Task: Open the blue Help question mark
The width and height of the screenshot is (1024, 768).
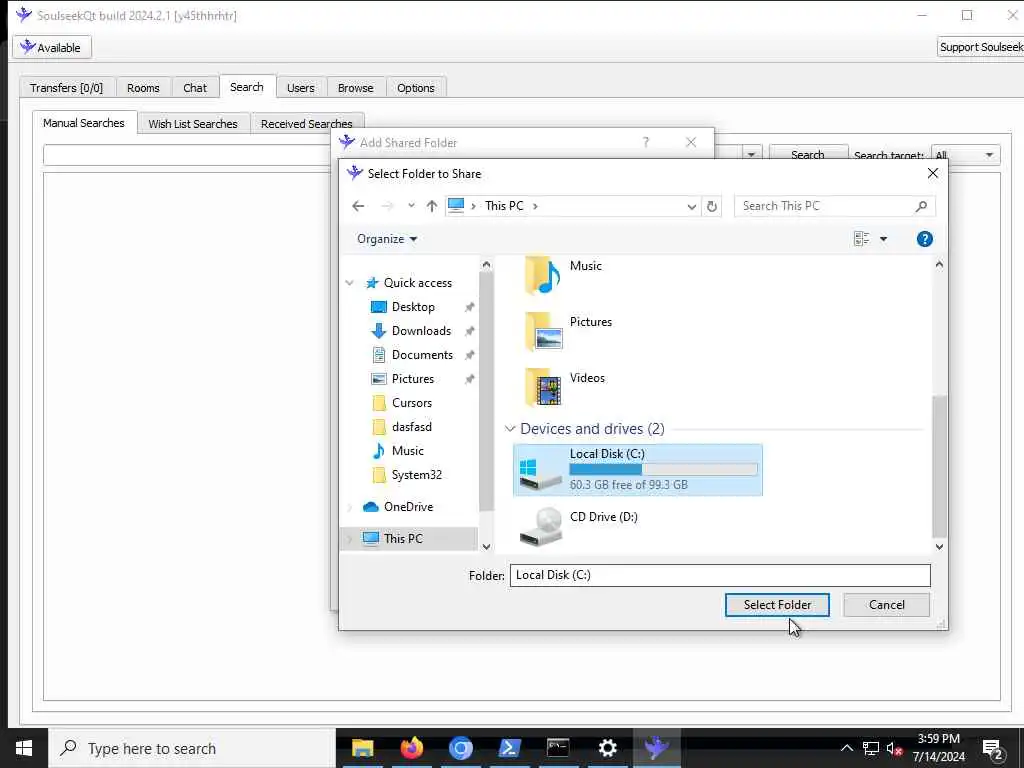Action: 925,239
